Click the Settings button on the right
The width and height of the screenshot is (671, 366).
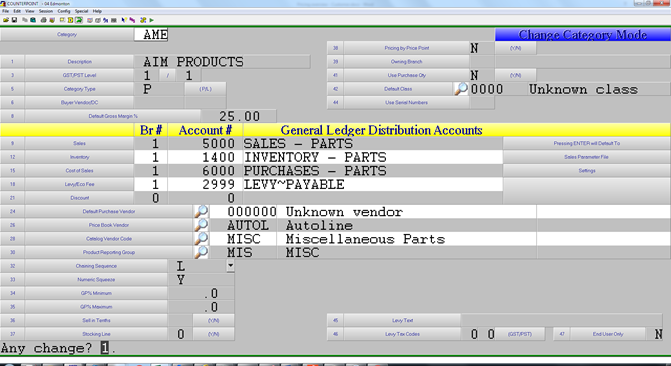[x=586, y=170]
